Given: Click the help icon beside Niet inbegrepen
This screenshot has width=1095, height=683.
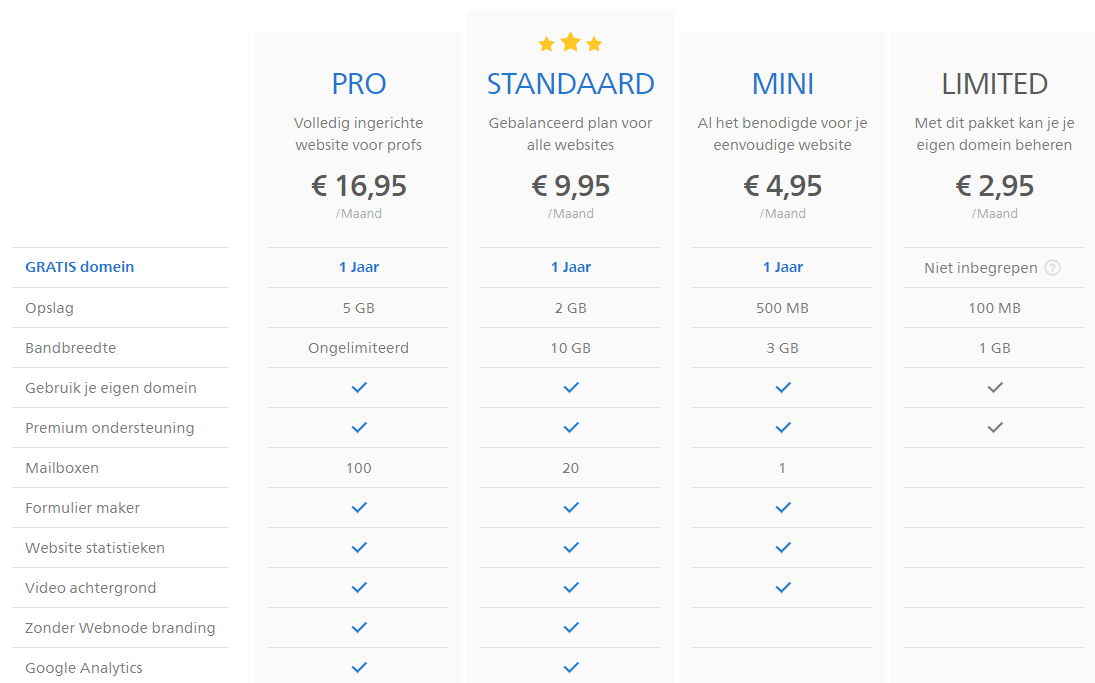Looking at the screenshot, I should [x=1052, y=267].
